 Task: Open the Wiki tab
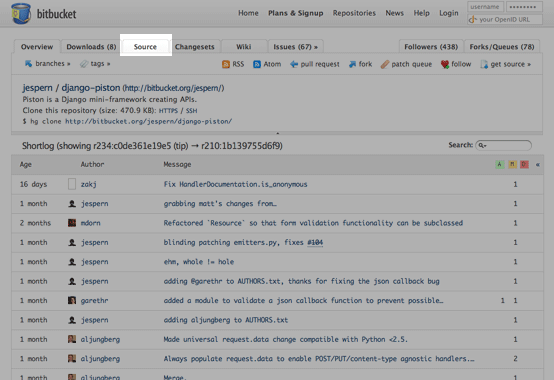tap(244, 47)
